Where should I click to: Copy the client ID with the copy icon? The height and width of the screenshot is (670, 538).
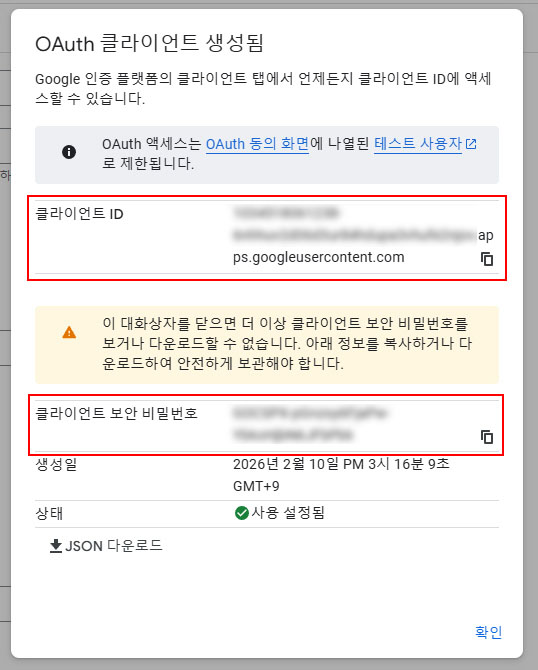coord(487,259)
